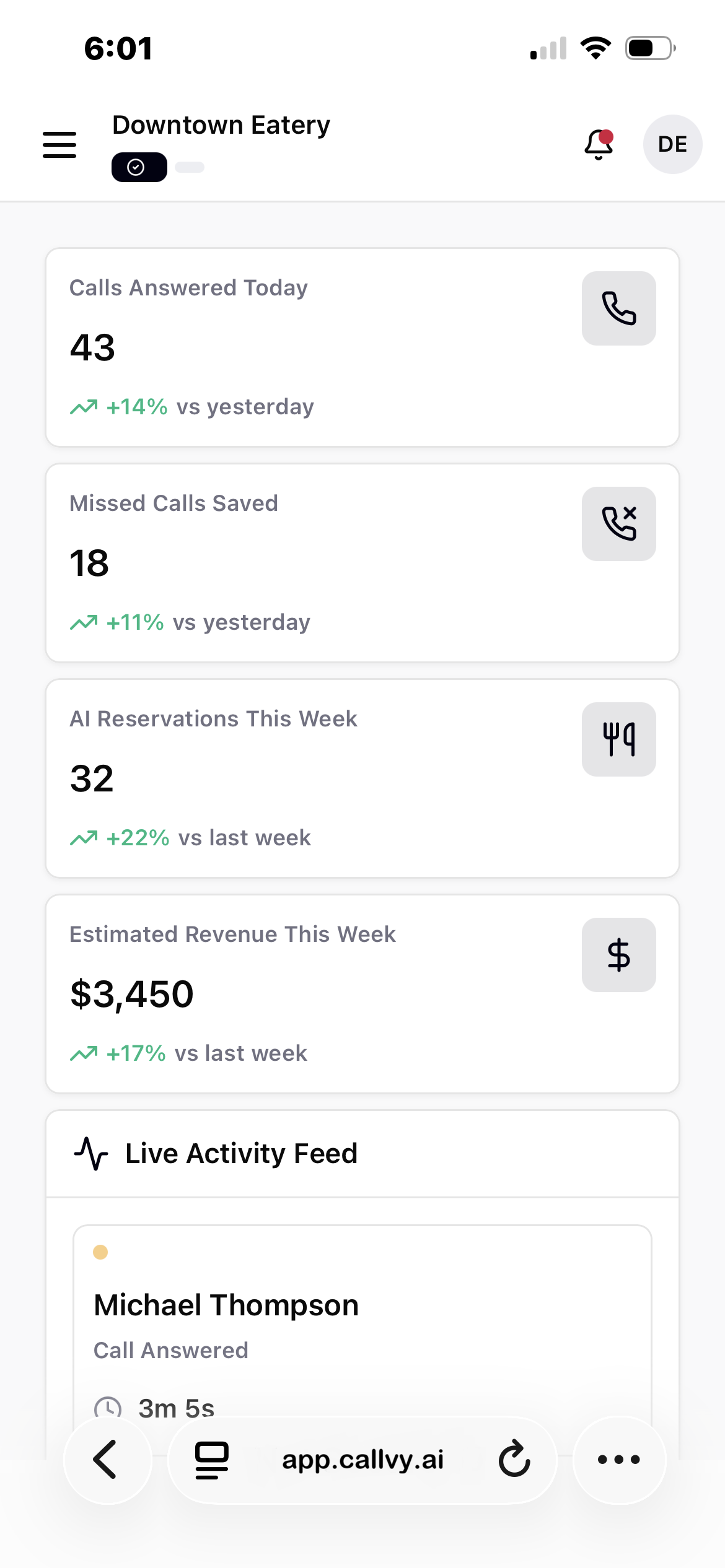Tap the Live Activity Feed header
Viewport: 725px width, 1568px height.
(x=242, y=1154)
